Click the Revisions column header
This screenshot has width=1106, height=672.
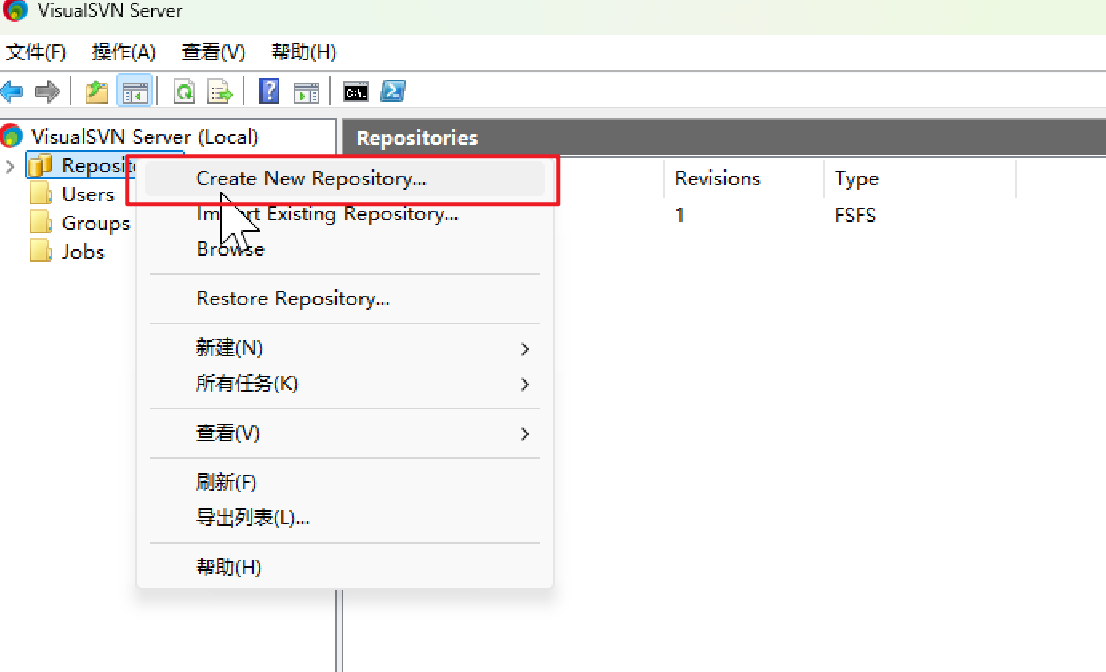tap(717, 179)
